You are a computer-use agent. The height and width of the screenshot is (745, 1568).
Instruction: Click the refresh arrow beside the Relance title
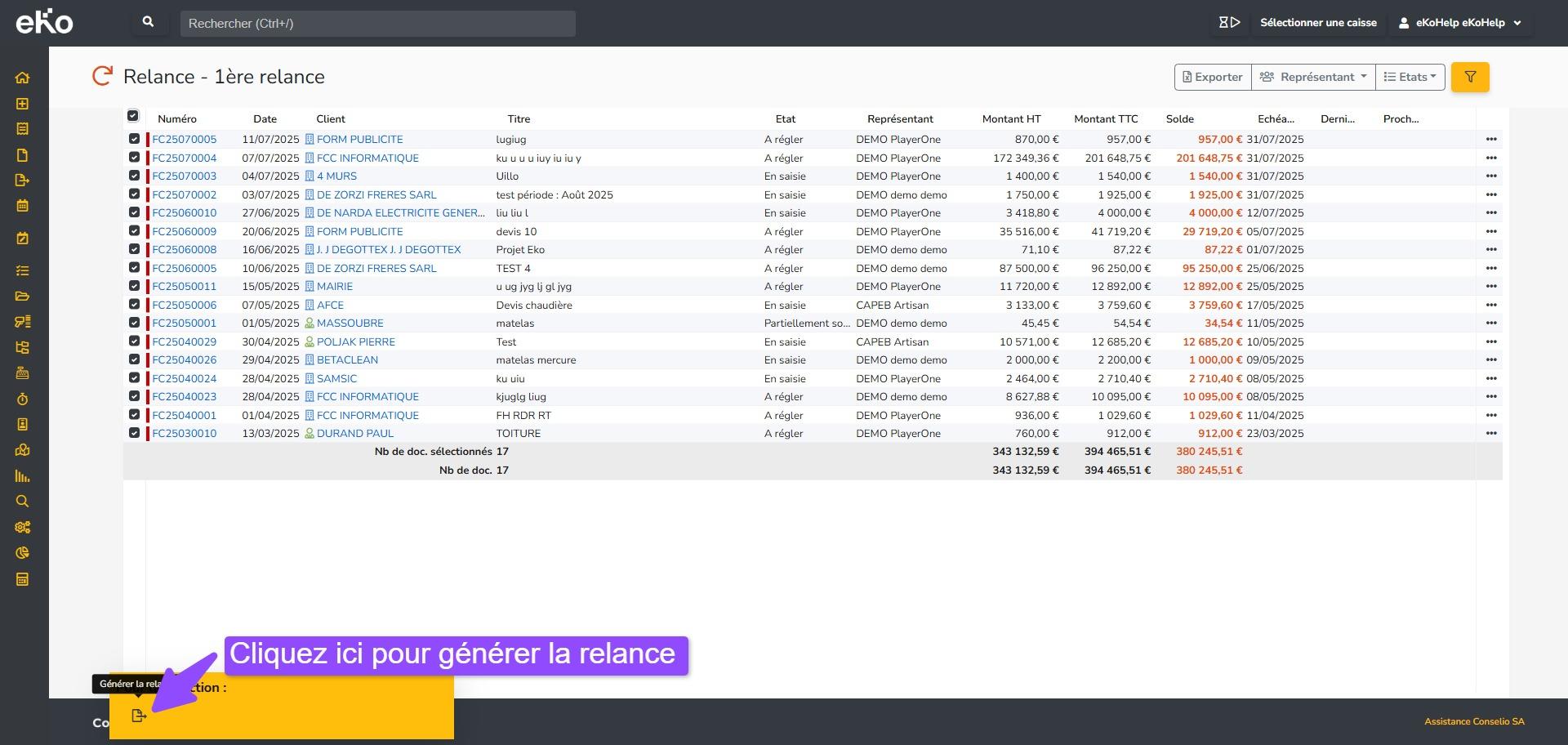pyautogui.click(x=102, y=76)
